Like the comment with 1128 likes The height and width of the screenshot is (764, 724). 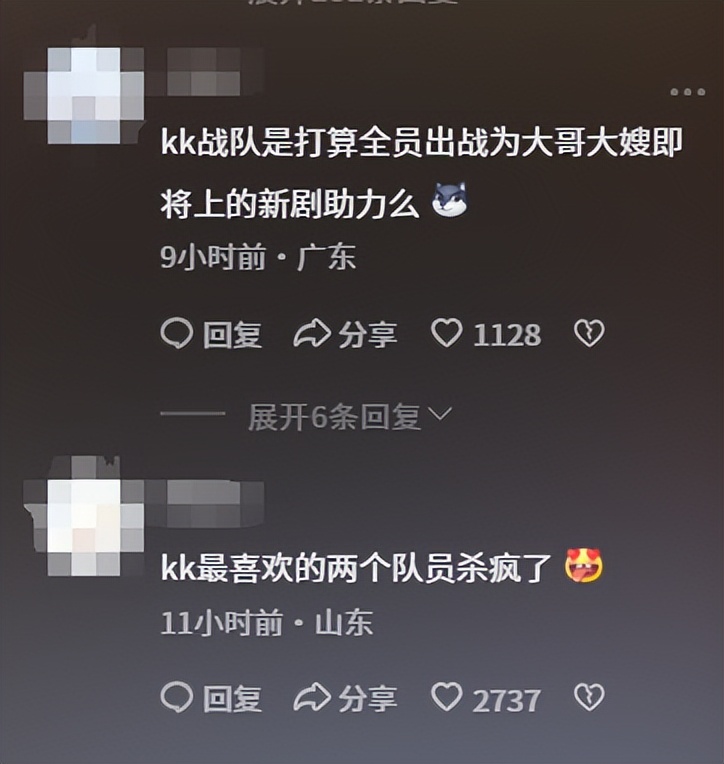(446, 333)
